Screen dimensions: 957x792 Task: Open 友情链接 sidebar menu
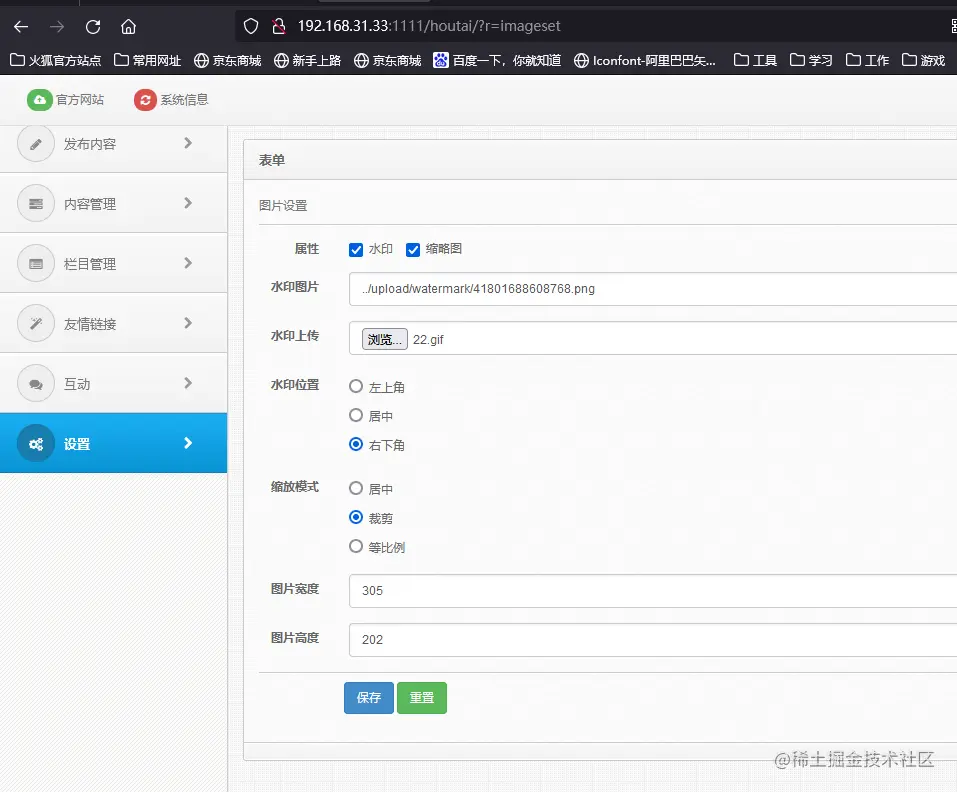[114, 323]
